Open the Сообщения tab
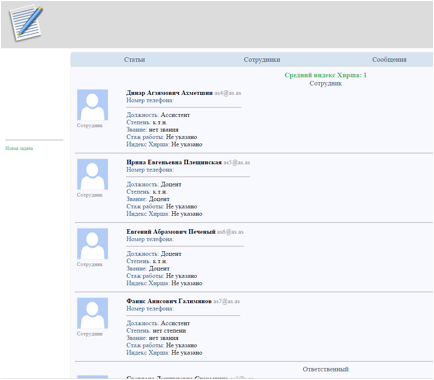 click(389, 60)
